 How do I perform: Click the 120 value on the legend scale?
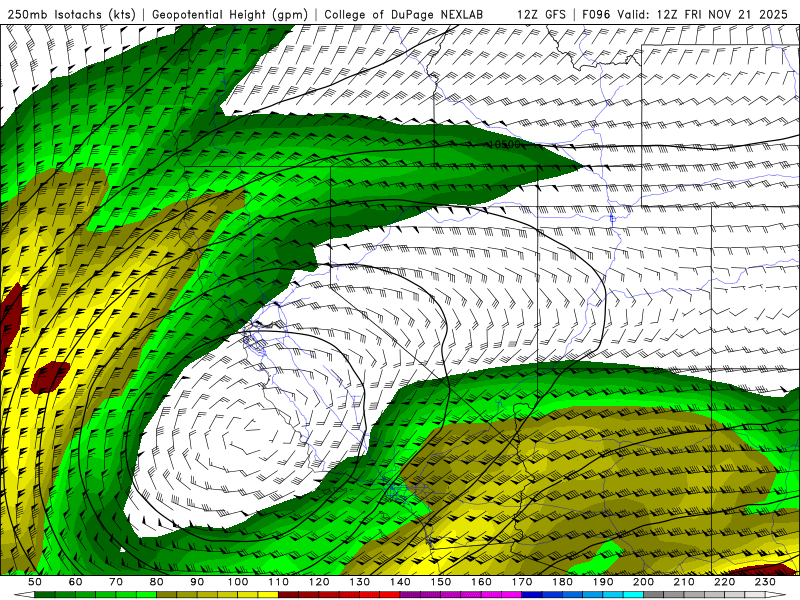click(319, 582)
